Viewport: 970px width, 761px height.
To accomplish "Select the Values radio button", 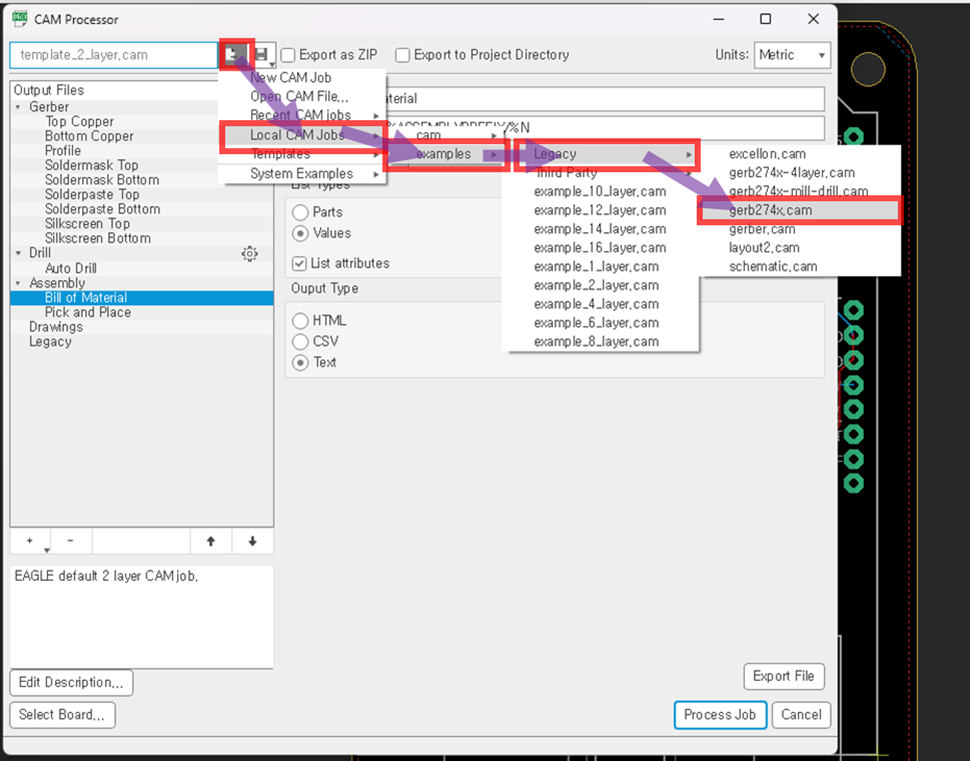I will pos(300,233).
